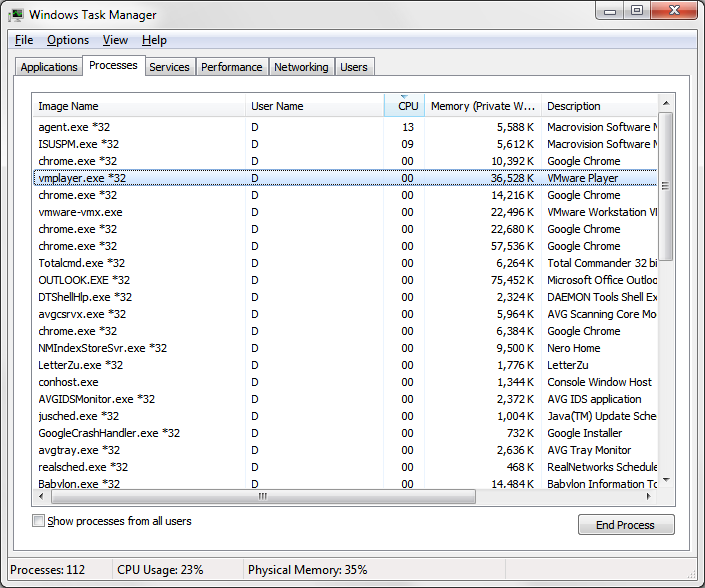Go to the Networking tab
This screenshot has height=588, width=705.
pos(301,67)
